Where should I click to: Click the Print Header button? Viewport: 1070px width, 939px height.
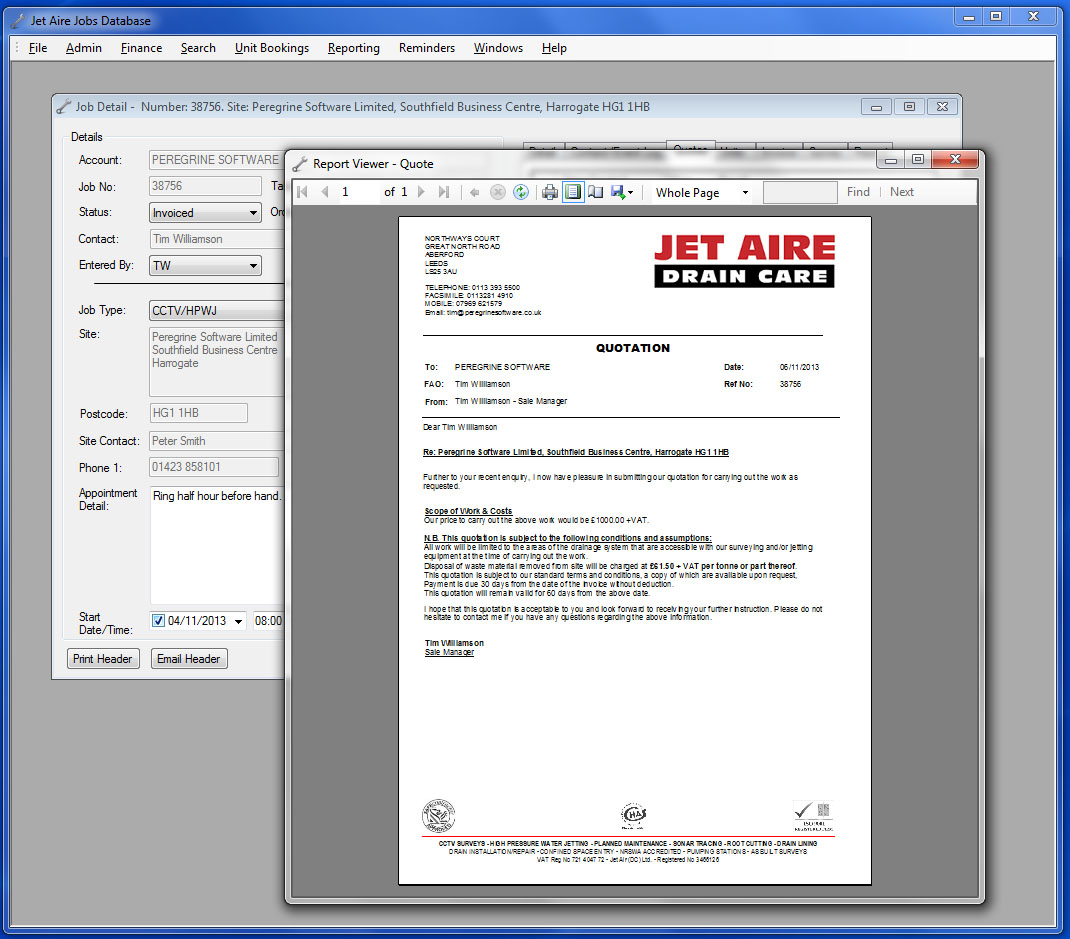click(103, 659)
